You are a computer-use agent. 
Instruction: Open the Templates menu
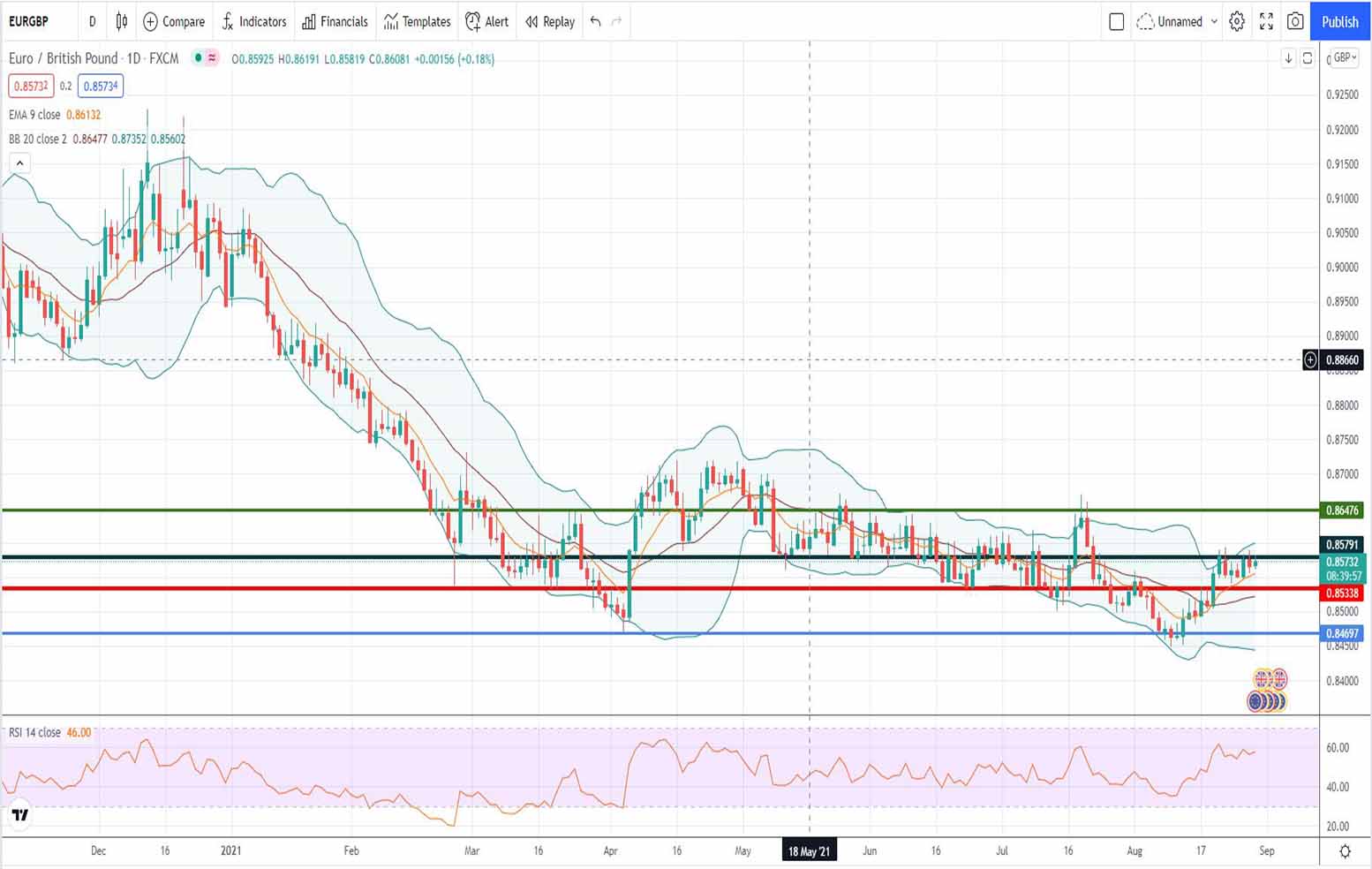pyautogui.click(x=417, y=21)
